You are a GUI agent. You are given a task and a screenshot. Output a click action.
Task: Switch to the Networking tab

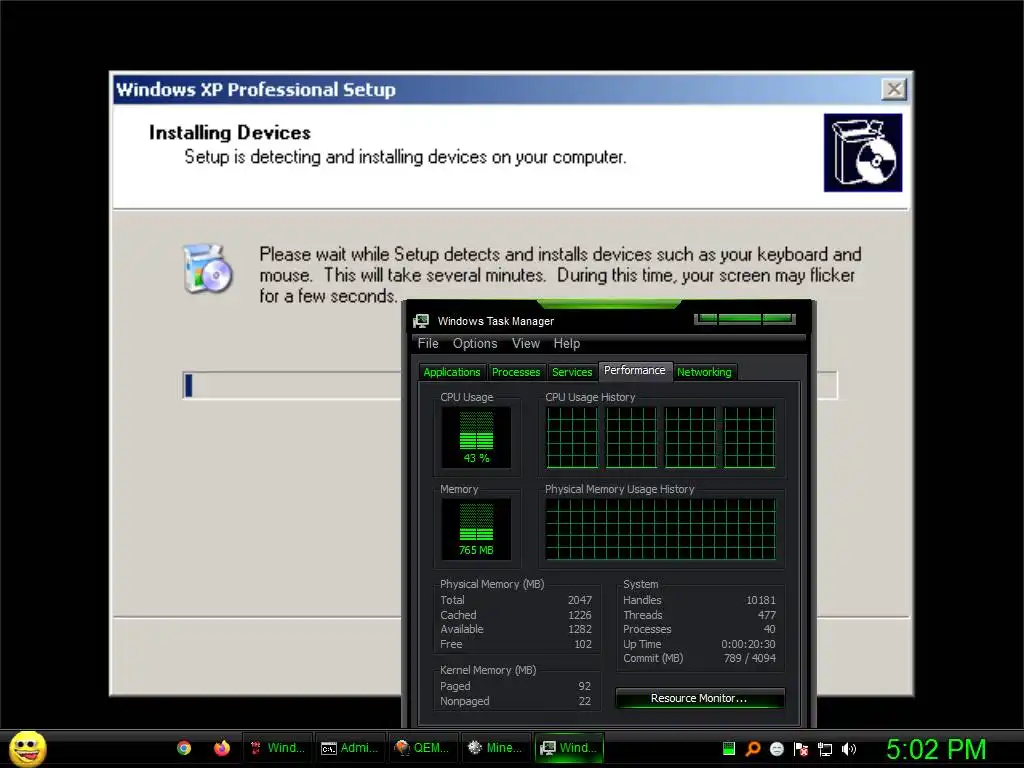[x=704, y=372]
